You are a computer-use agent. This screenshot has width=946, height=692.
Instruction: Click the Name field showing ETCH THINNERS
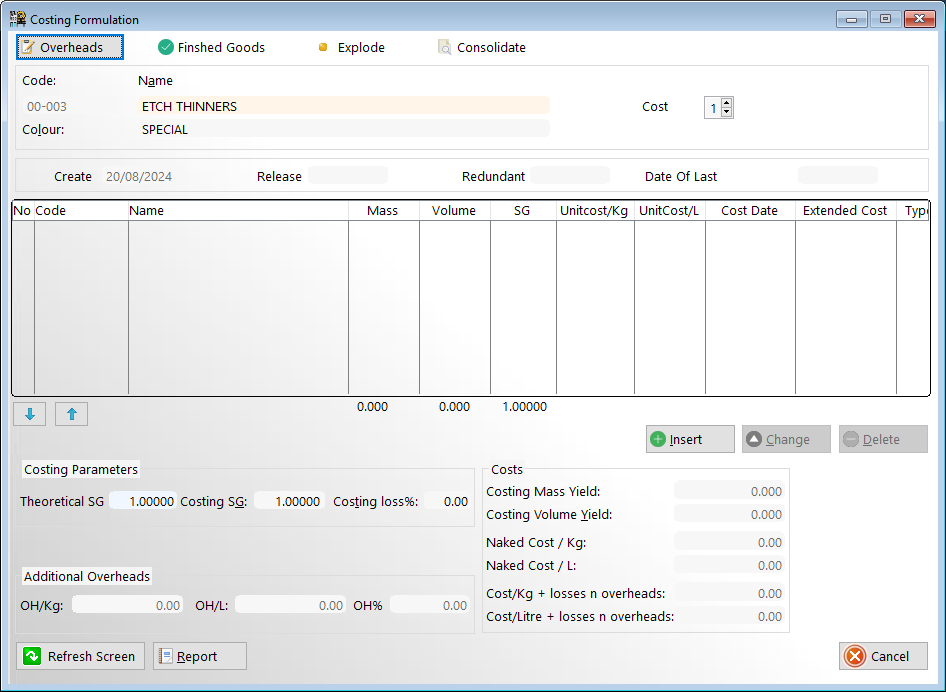click(344, 106)
